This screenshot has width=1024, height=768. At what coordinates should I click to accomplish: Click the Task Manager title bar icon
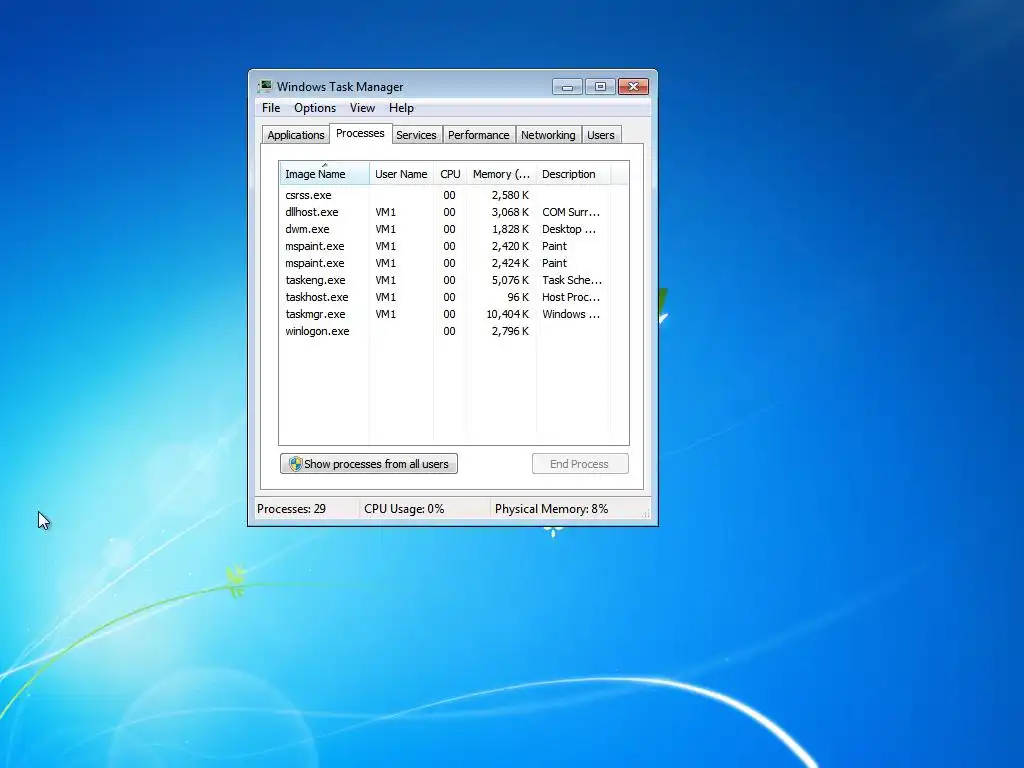[x=264, y=86]
